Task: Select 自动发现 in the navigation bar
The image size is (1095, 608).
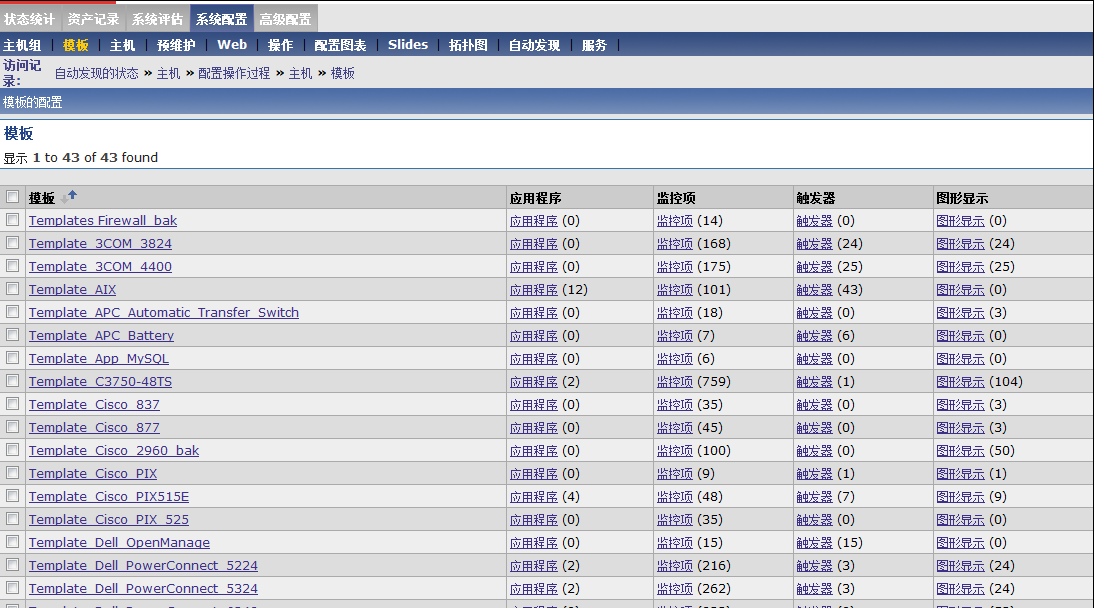Action: coord(534,45)
